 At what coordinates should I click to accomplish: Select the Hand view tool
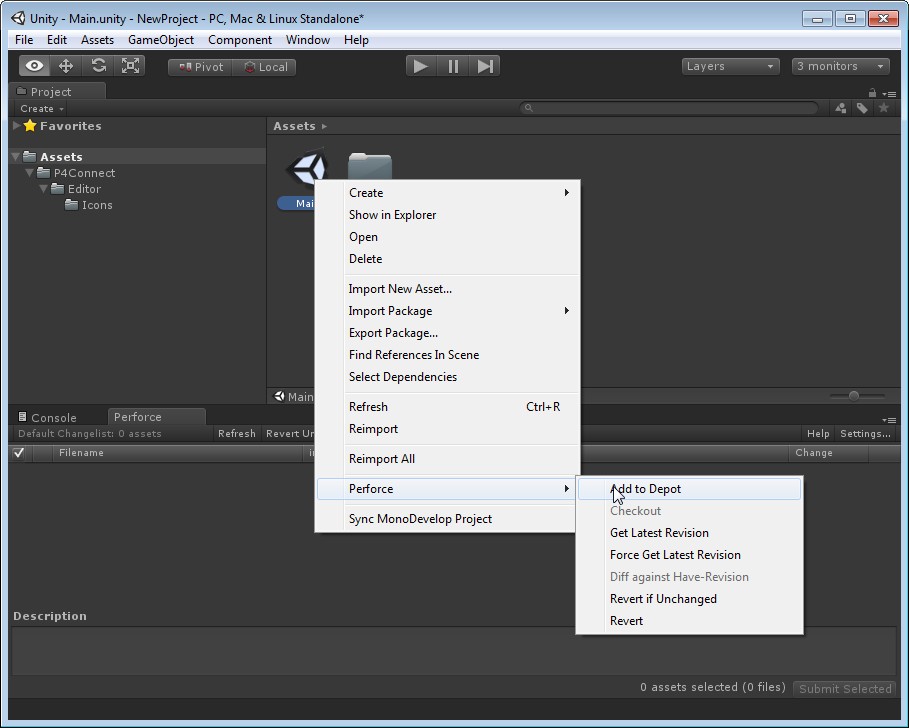pos(34,66)
